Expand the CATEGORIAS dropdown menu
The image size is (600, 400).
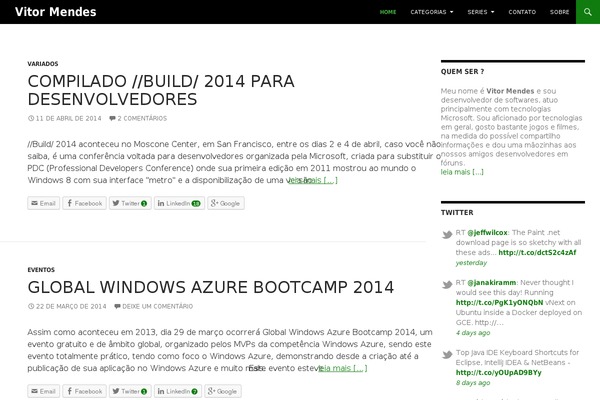tap(432, 12)
